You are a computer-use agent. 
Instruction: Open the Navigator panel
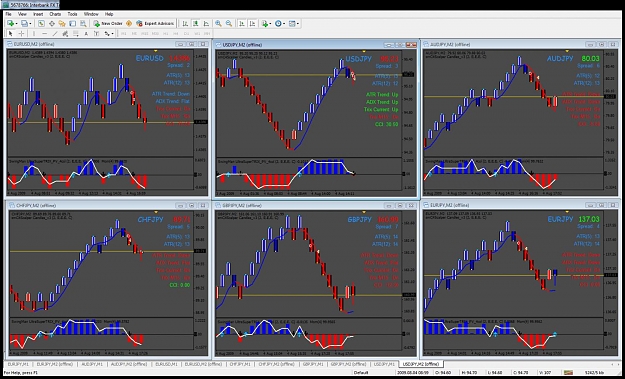62,24
